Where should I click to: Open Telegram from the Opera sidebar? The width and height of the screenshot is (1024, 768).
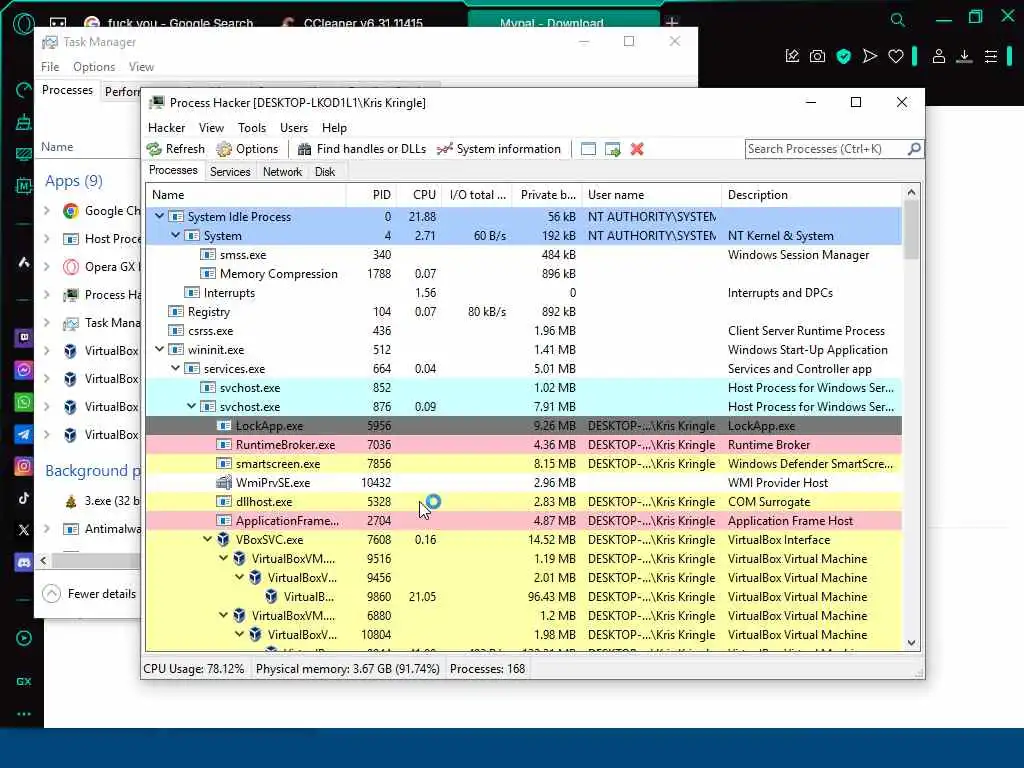tap(24, 434)
